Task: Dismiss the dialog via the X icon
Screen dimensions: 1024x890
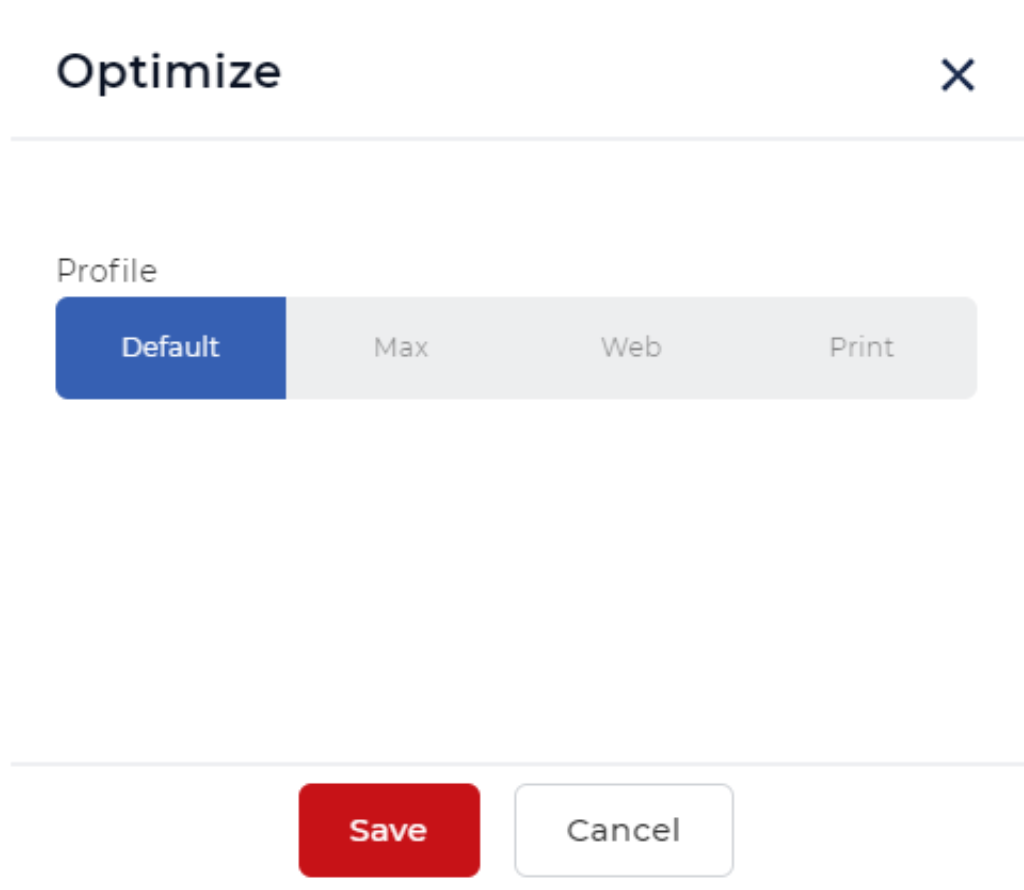Action: (957, 75)
